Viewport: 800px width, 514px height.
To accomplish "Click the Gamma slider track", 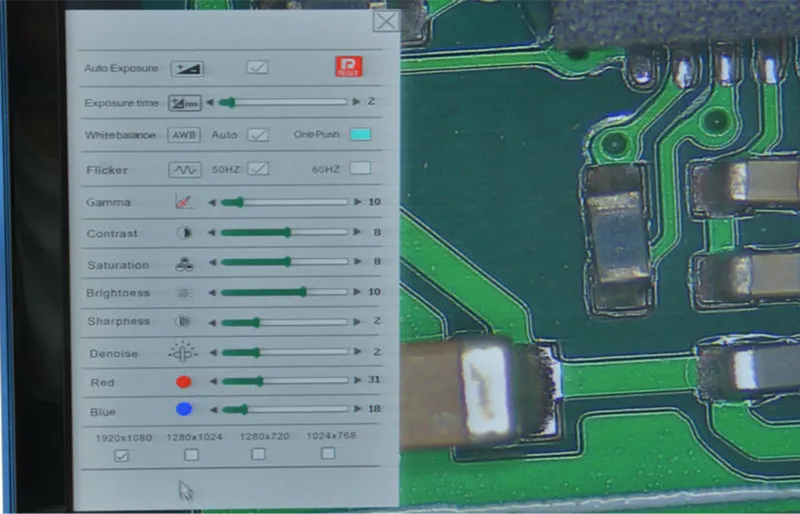I will pyautogui.click(x=284, y=202).
